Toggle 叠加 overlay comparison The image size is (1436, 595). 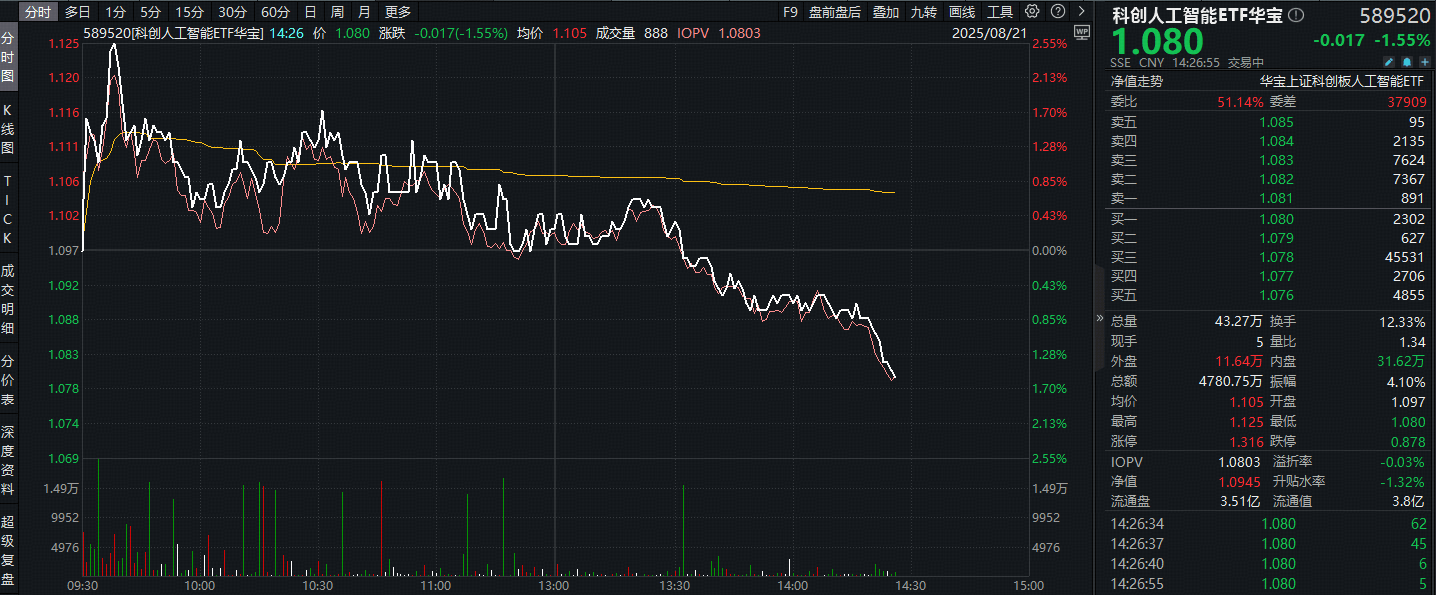pos(885,12)
